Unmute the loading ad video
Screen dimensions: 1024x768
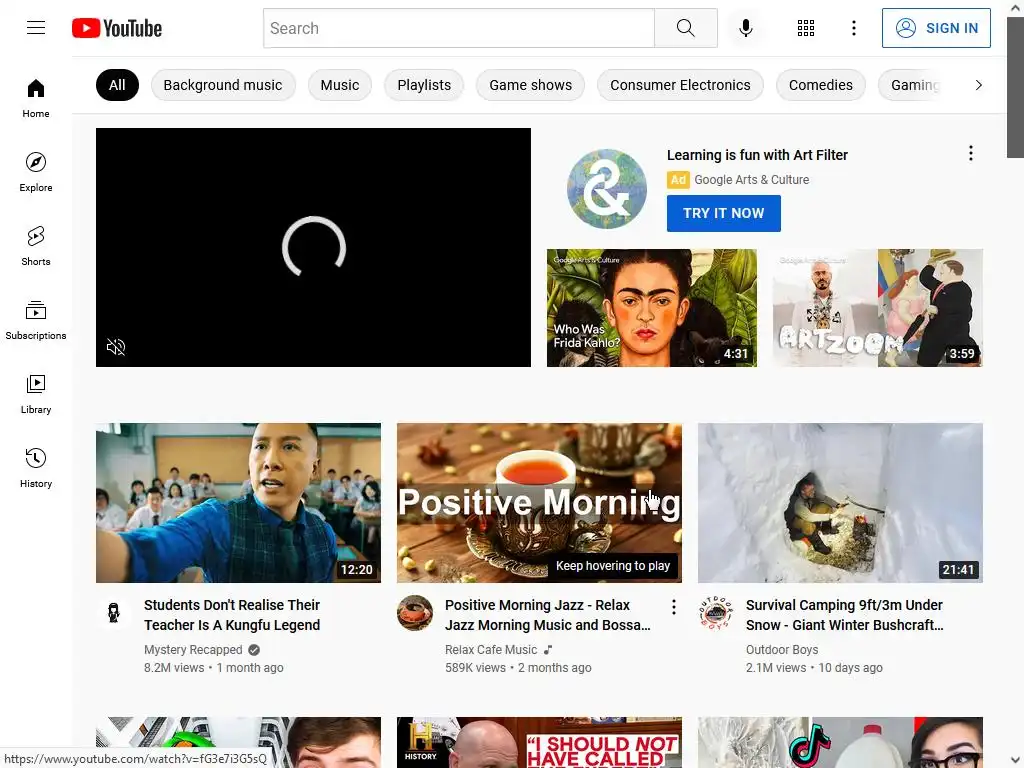(x=116, y=347)
